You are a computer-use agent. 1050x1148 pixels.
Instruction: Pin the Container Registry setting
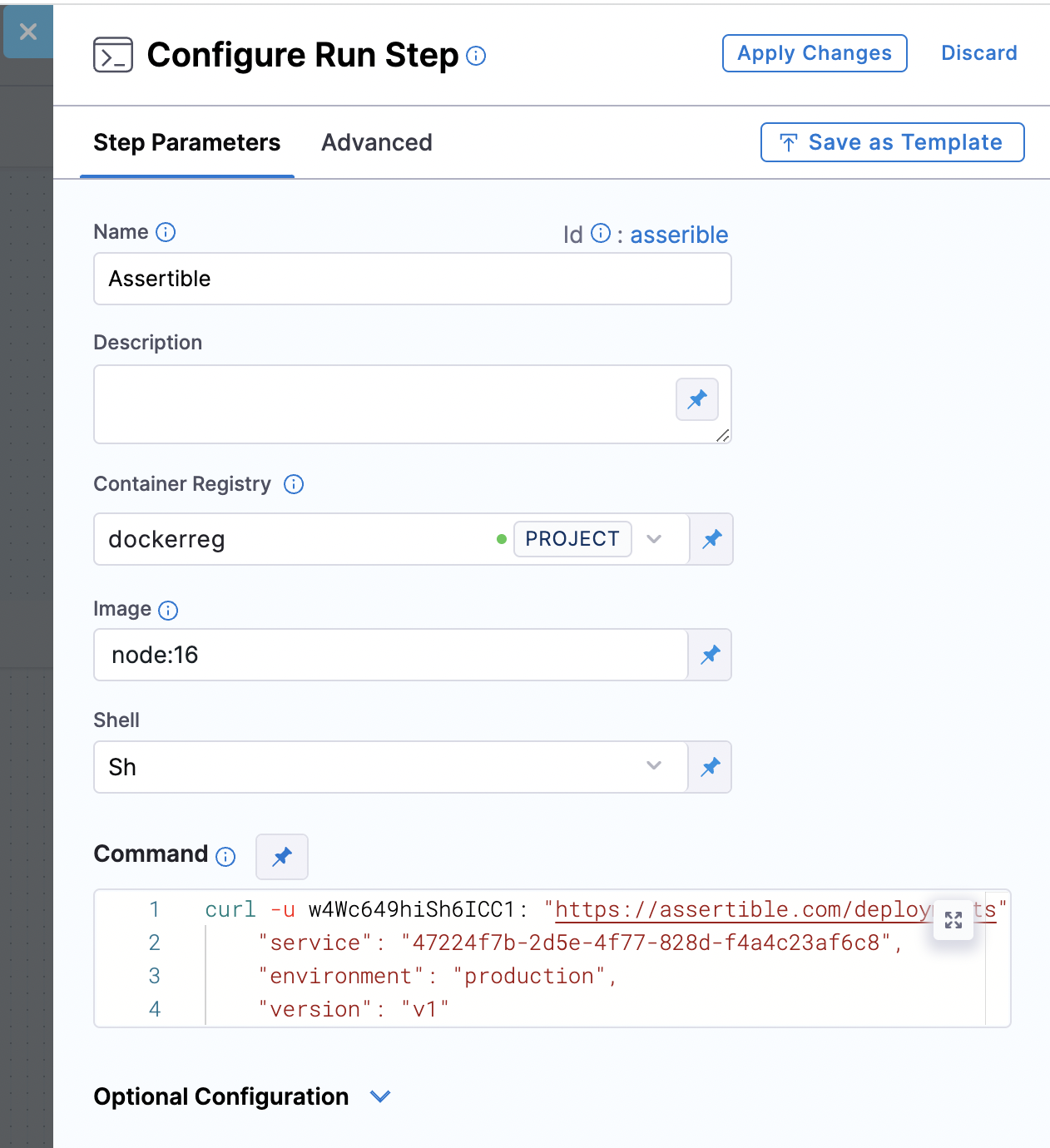(x=711, y=539)
